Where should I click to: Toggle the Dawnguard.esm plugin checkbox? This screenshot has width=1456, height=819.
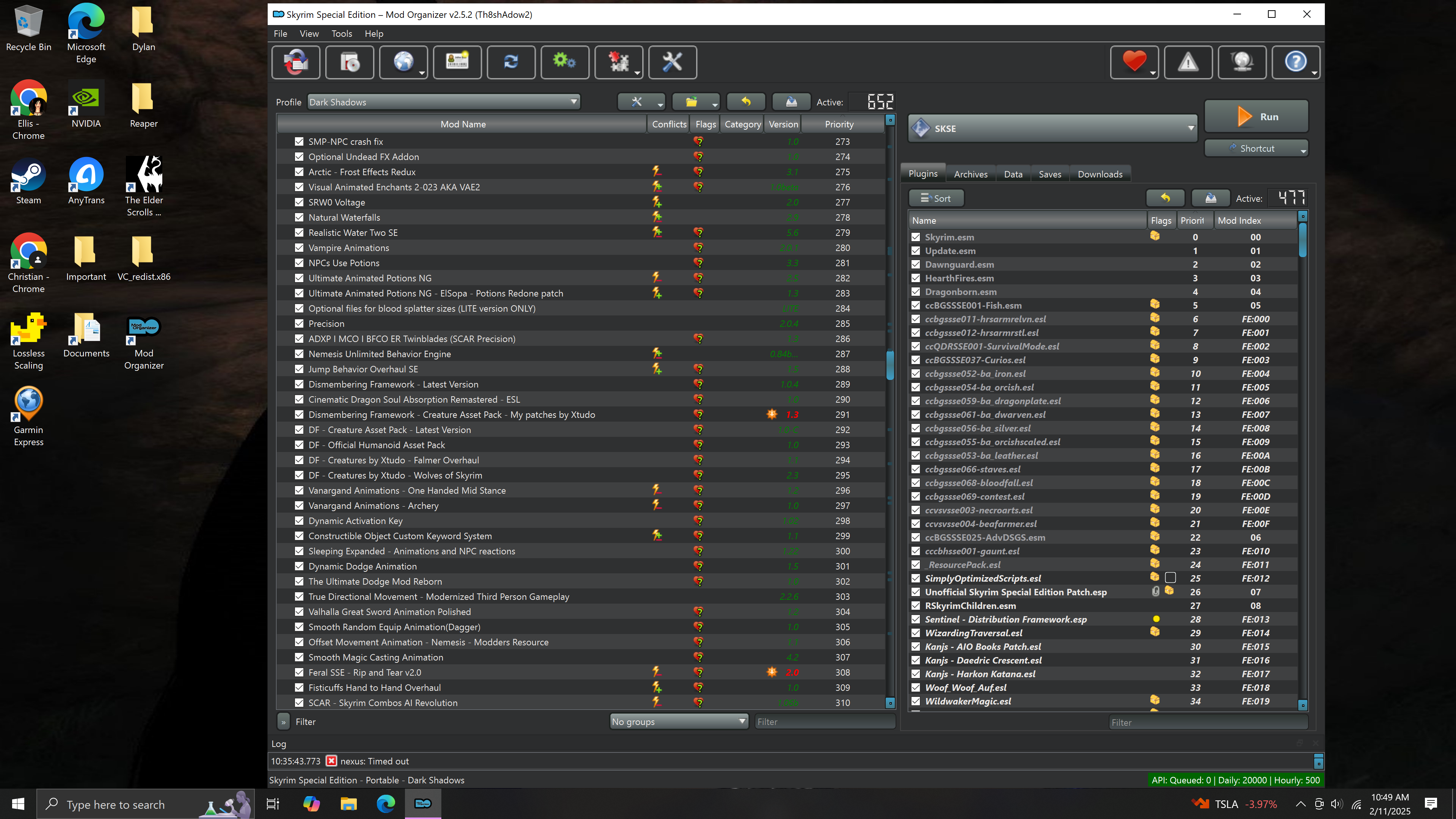click(x=916, y=264)
